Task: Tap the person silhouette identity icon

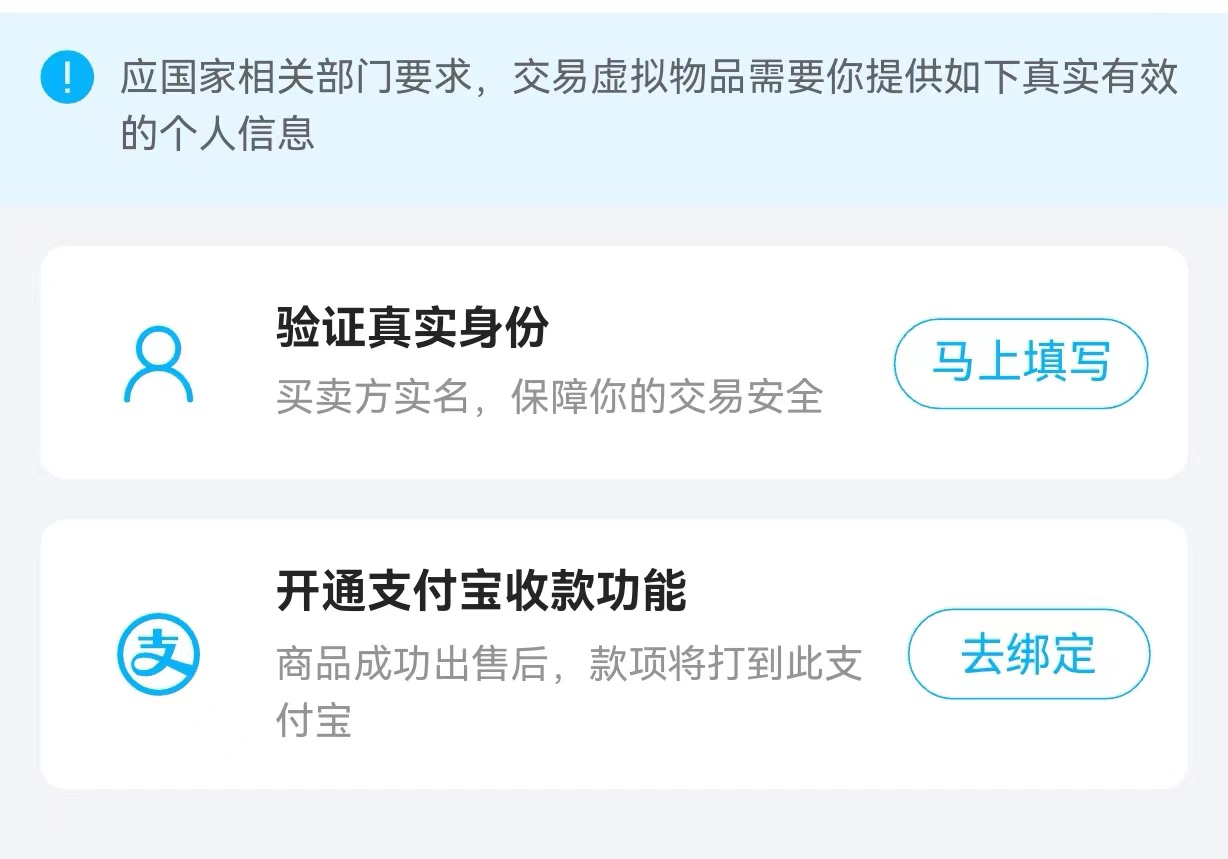Action: 158,365
